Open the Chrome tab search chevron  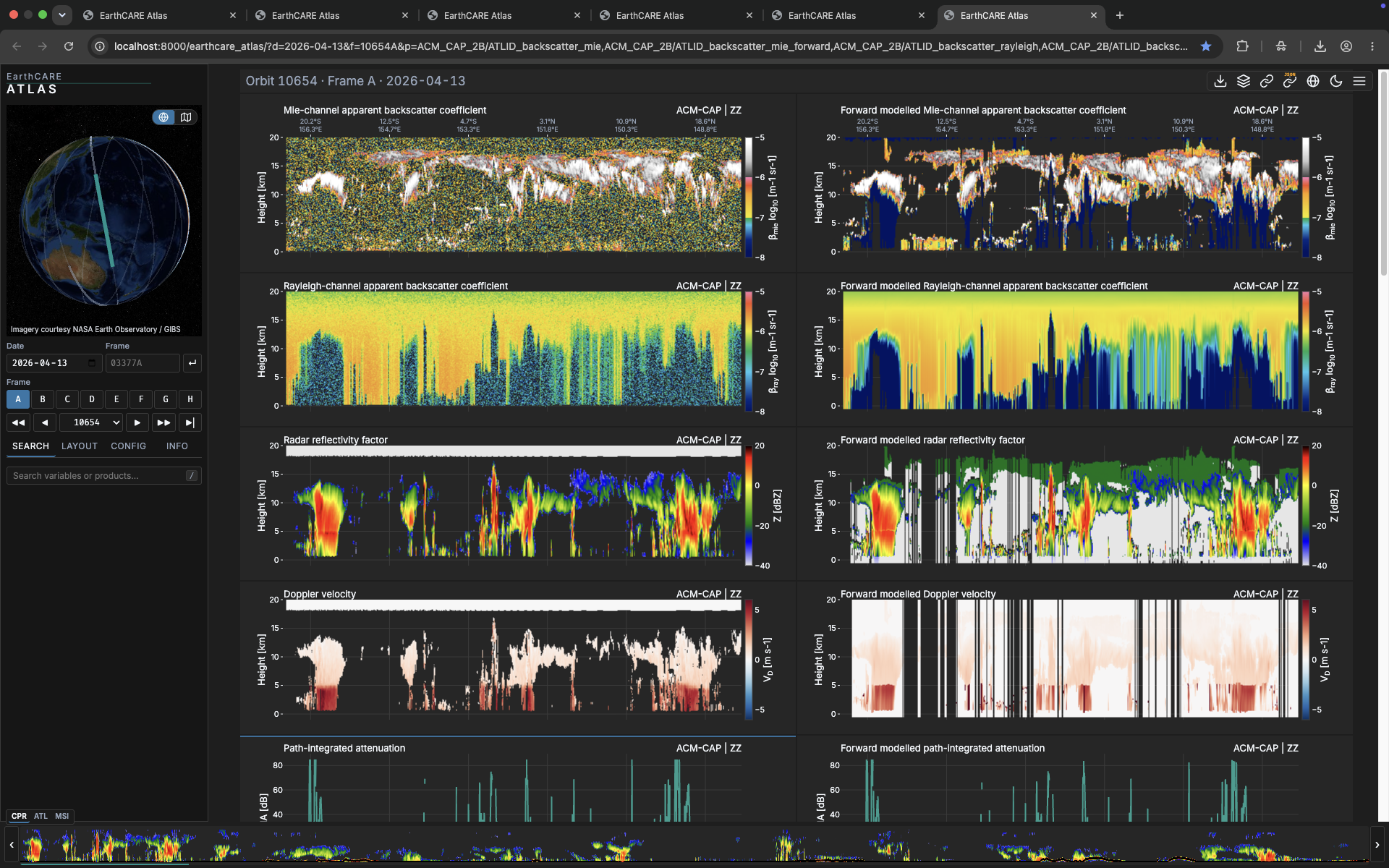pyautogui.click(x=62, y=14)
